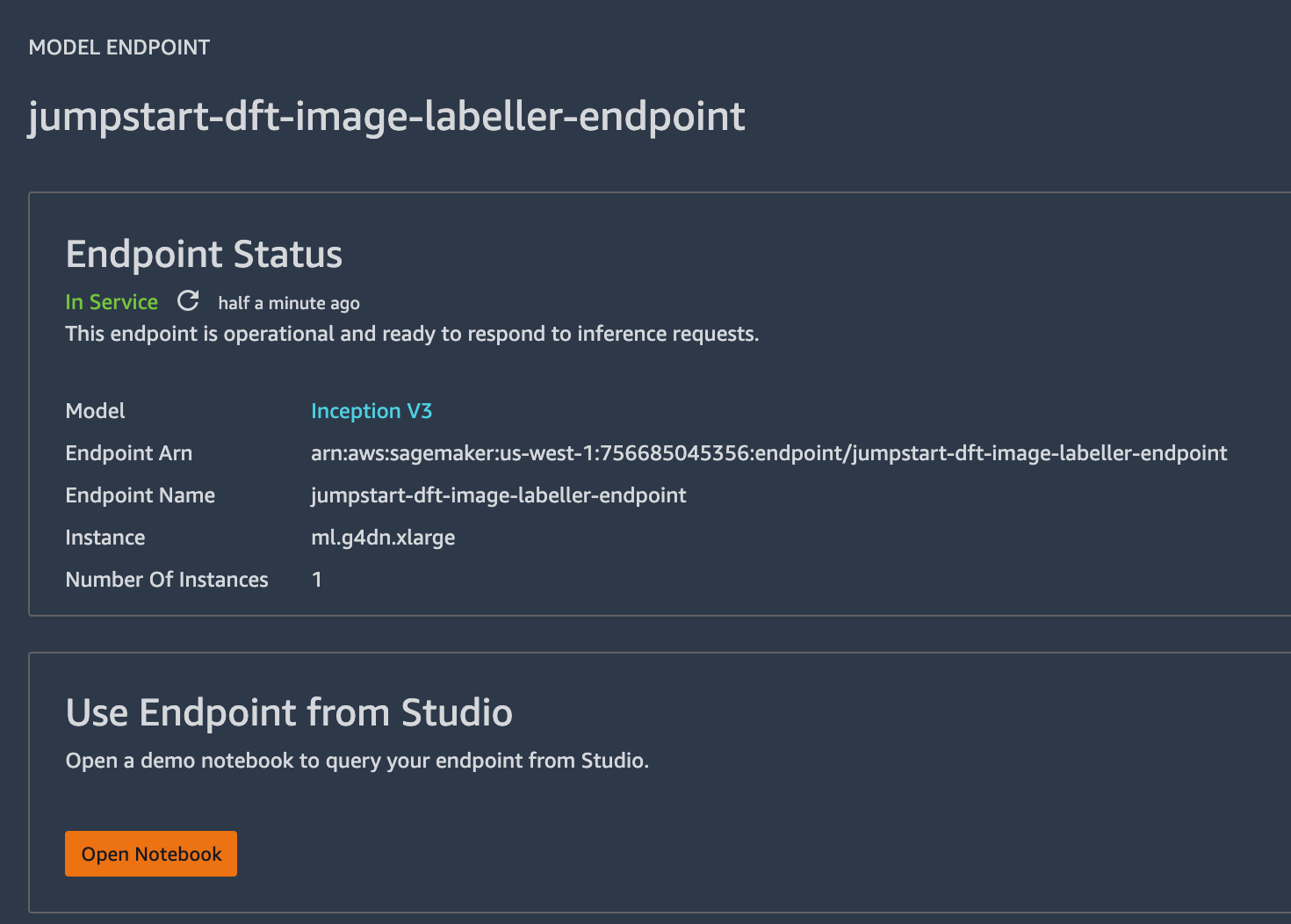
Task: Click the page title jumpstart-dft-image-labeller-endpoint
Action: pyautogui.click(x=386, y=115)
